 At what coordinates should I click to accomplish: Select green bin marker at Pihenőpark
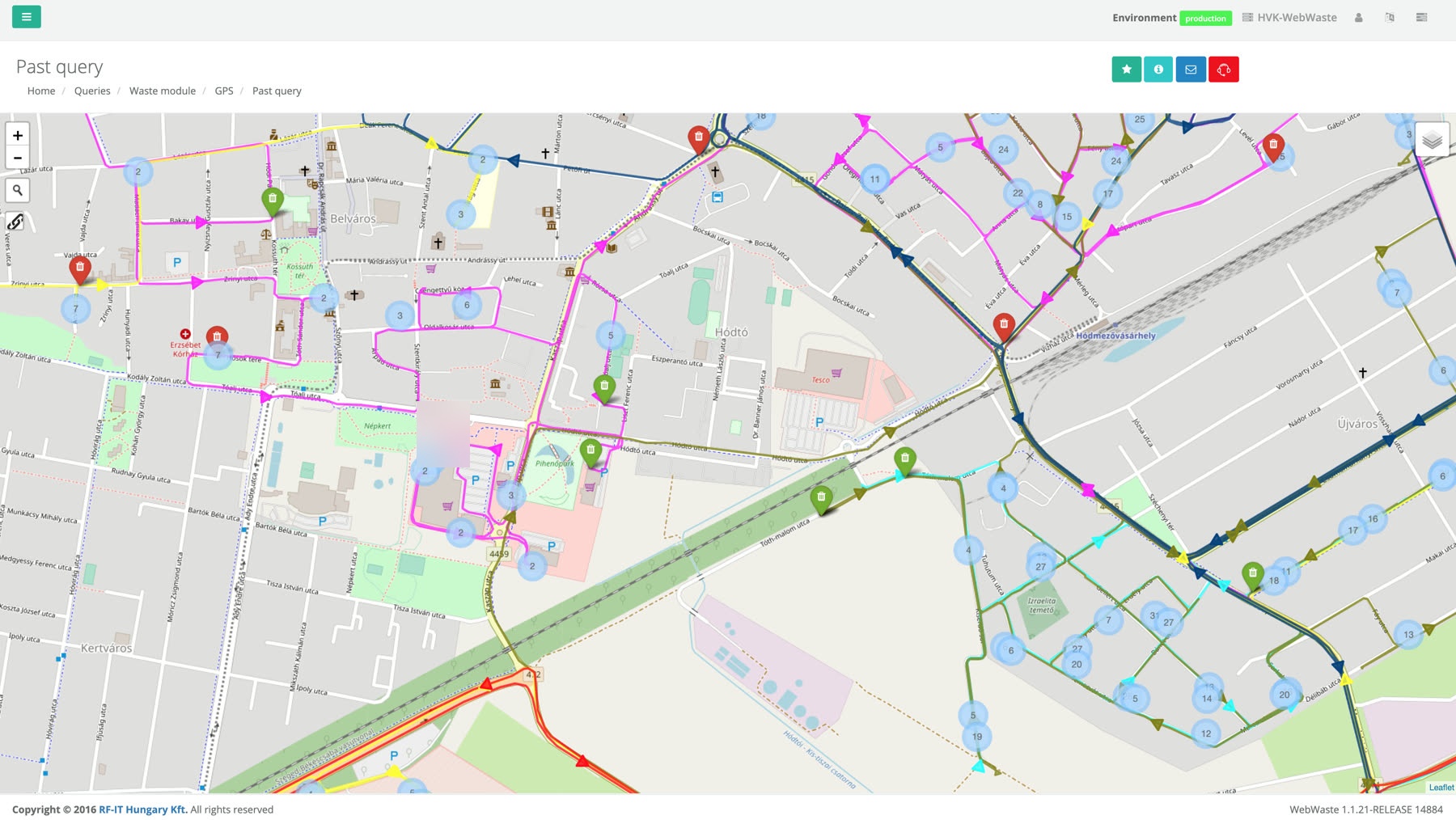(590, 453)
